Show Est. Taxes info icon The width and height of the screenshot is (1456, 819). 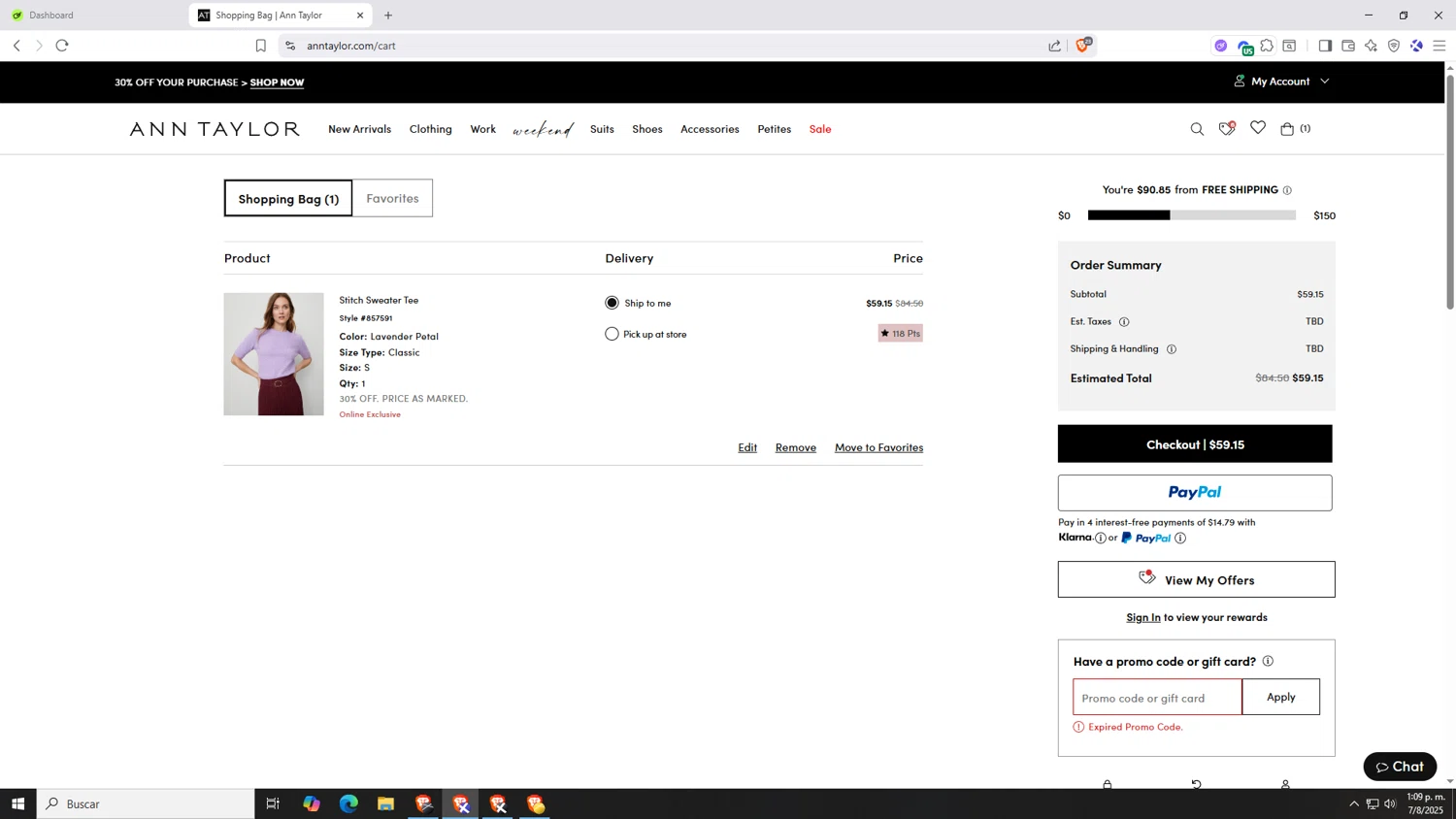tap(1124, 322)
